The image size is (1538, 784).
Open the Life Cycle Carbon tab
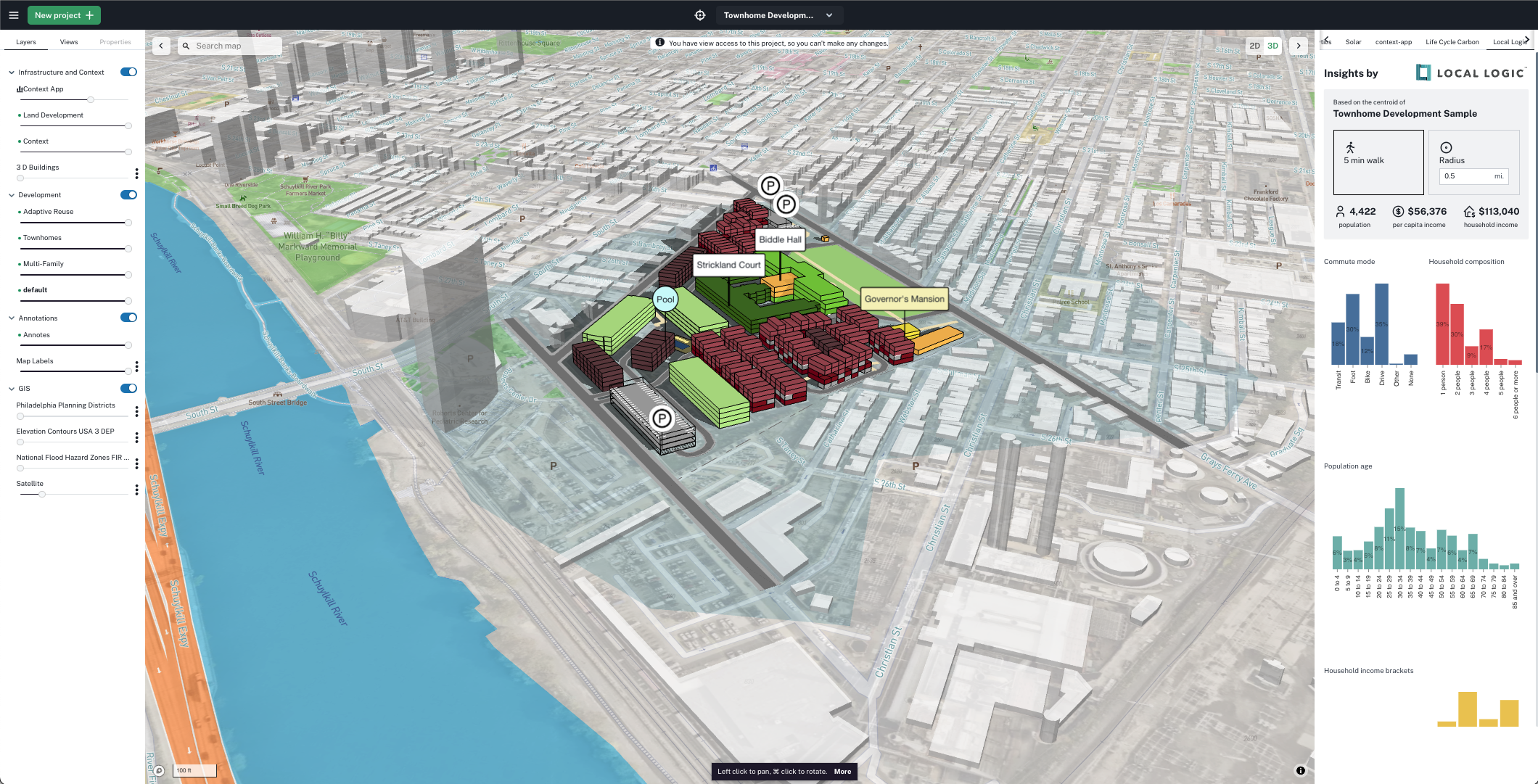pyautogui.click(x=1452, y=42)
